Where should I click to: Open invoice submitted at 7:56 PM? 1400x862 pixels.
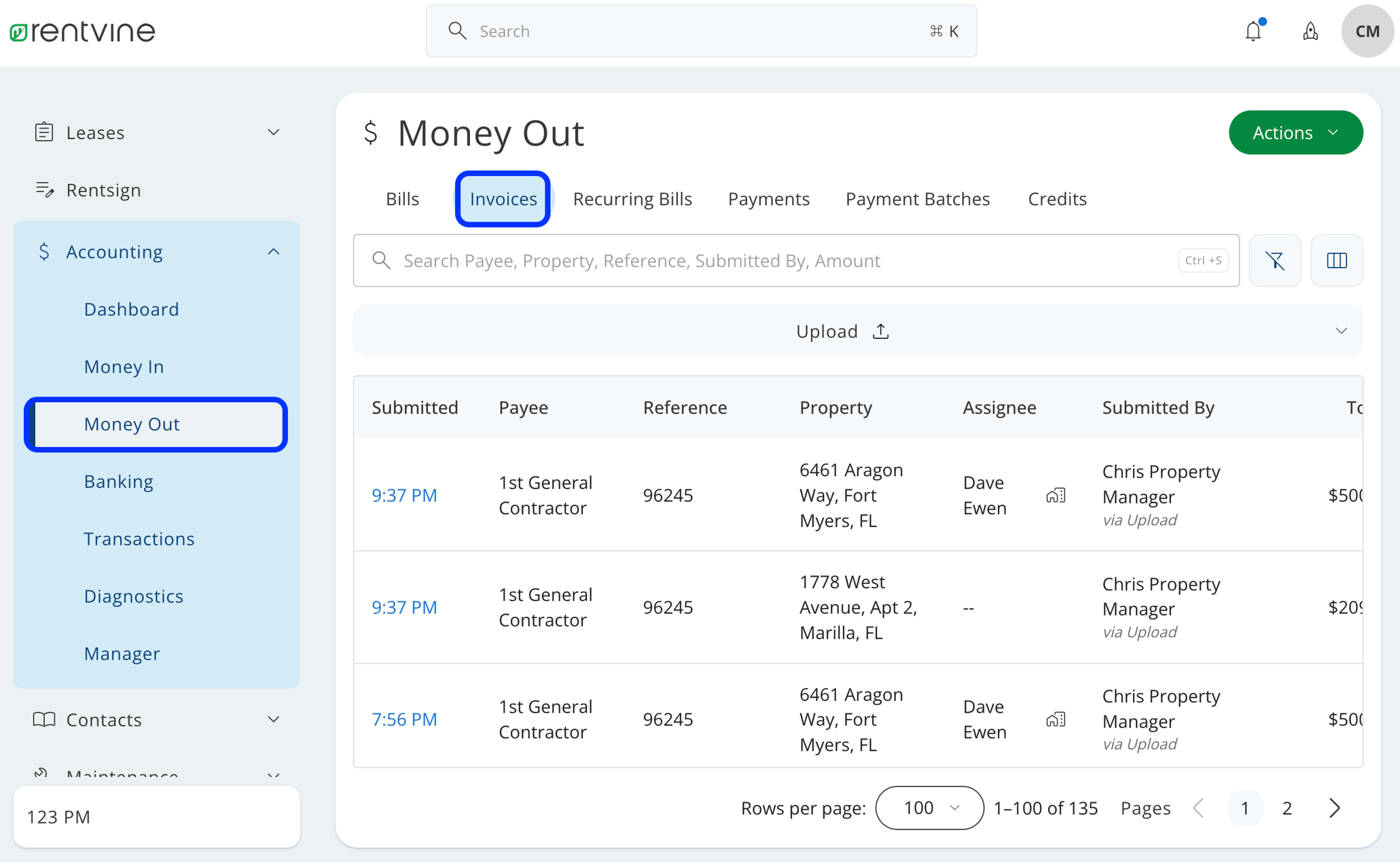404,719
